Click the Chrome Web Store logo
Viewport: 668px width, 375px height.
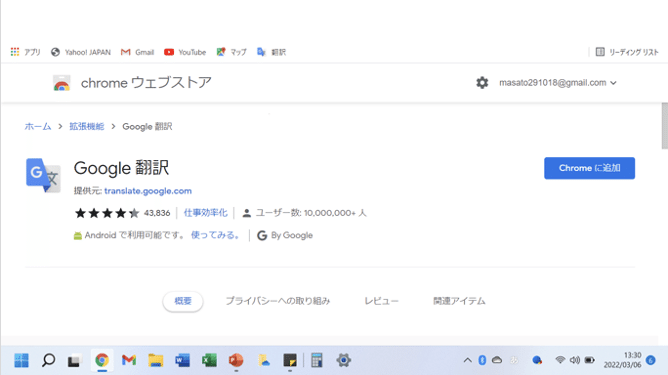click(x=62, y=83)
